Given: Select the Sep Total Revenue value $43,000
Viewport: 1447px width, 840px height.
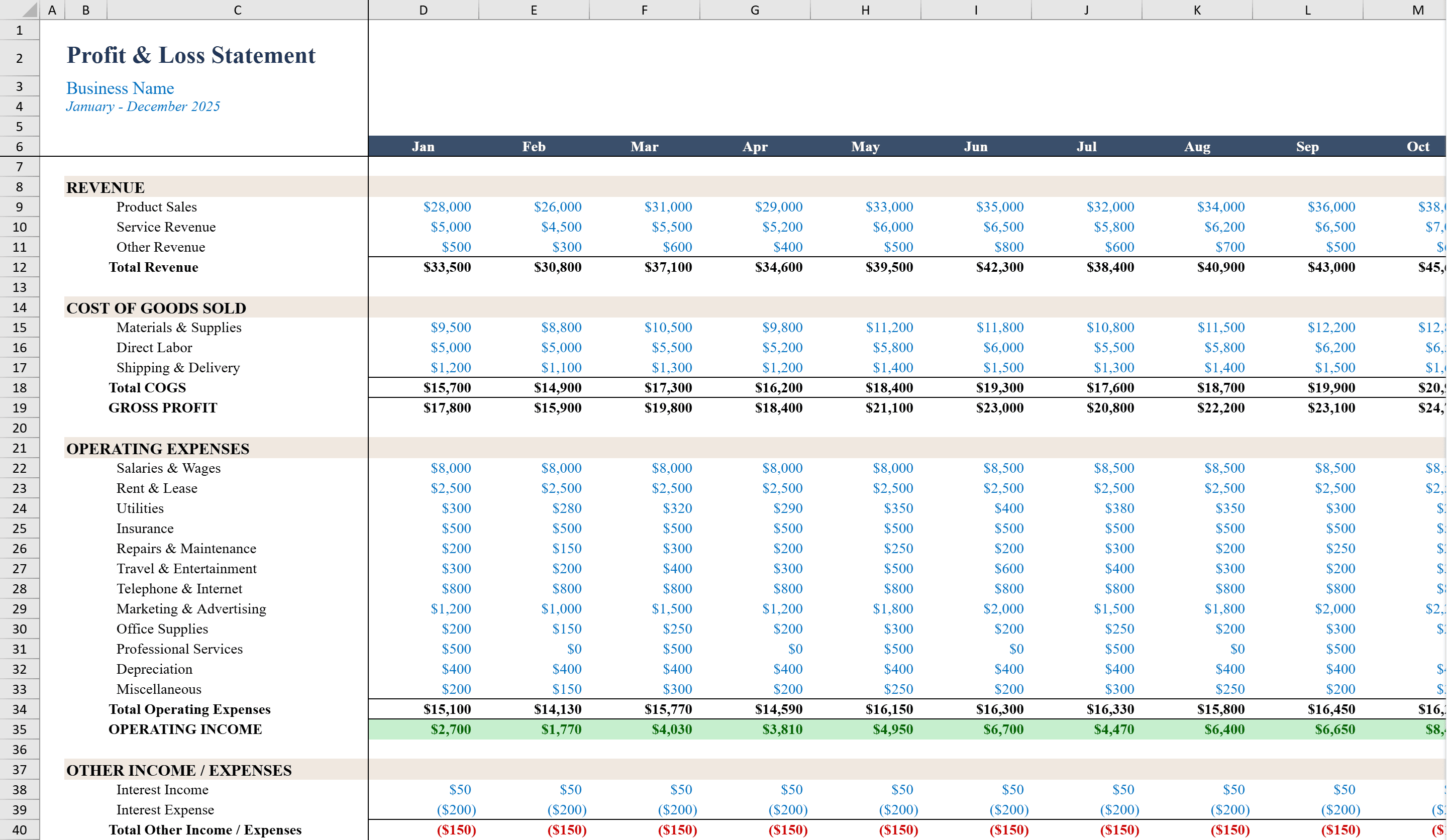Looking at the screenshot, I should coord(1333,267).
